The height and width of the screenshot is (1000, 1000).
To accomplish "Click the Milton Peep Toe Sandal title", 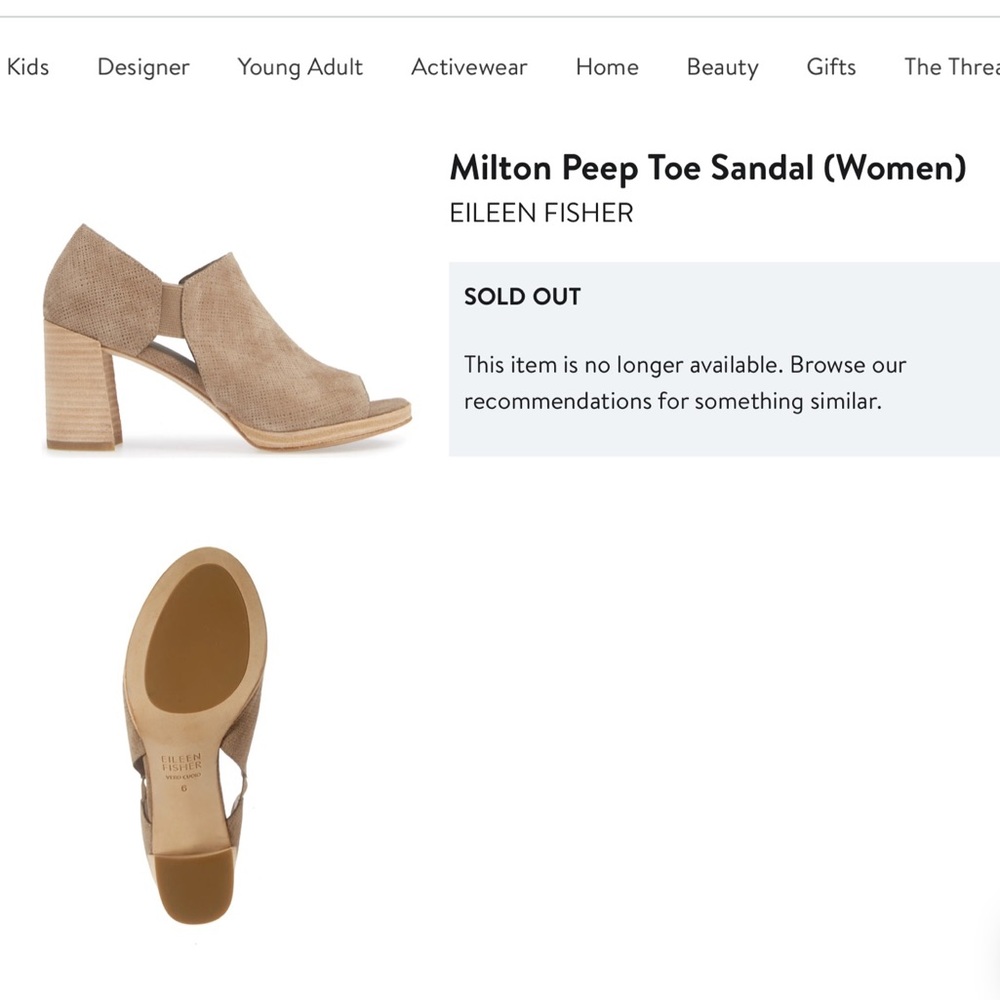I will [x=705, y=168].
